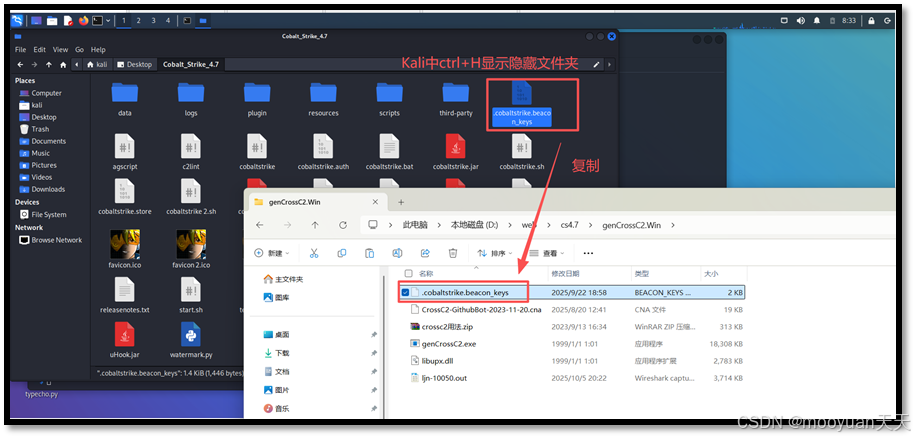Select Documents in Thunar sidebar
The image size is (915, 438).
point(42,141)
